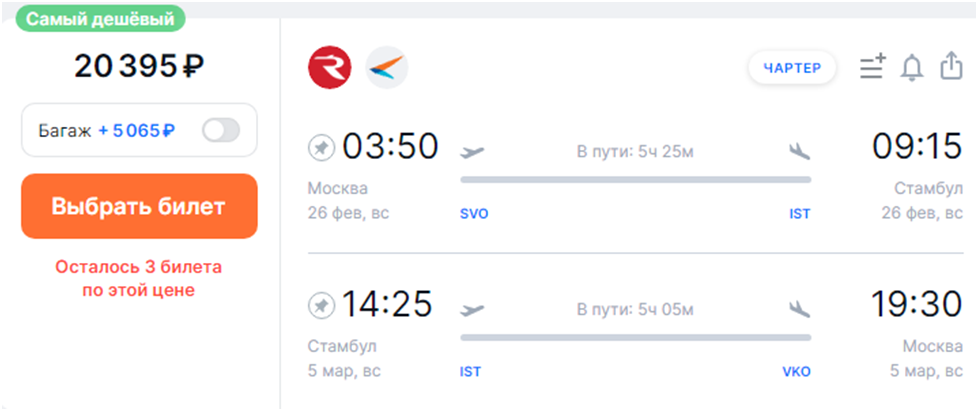Pin the 14:25 Istanbul departure flight
Image resolution: width=978 pixels, height=411 pixels.
pos(322,303)
